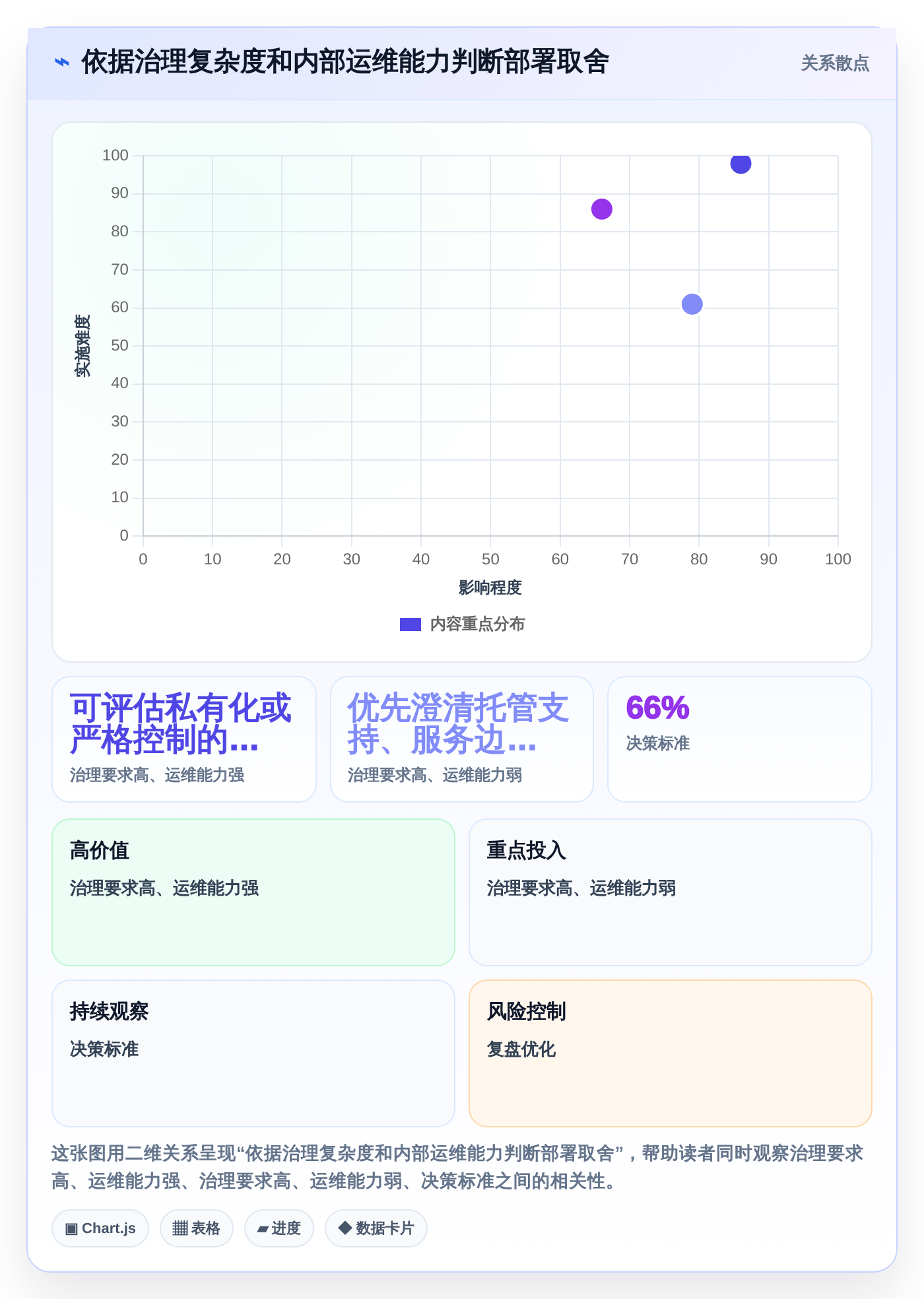
Task: Select the 风险控制 quadrant card
Action: pos(671,1053)
